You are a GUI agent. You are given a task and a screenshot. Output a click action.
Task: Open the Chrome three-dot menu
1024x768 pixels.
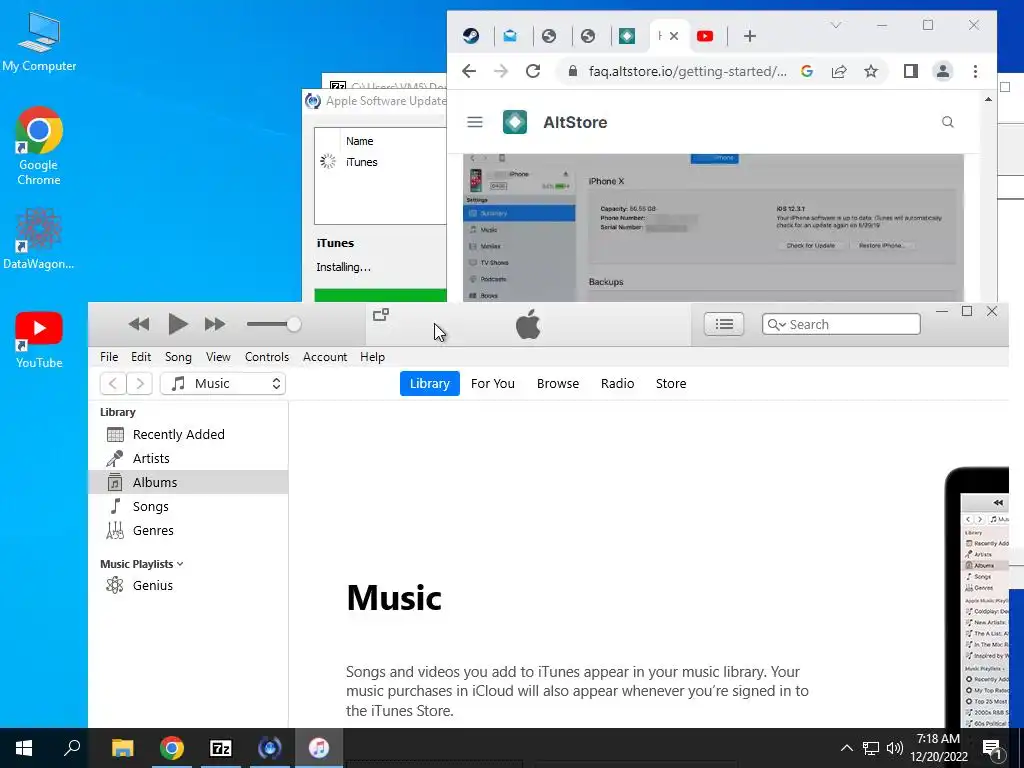click(x=975, y=71)
